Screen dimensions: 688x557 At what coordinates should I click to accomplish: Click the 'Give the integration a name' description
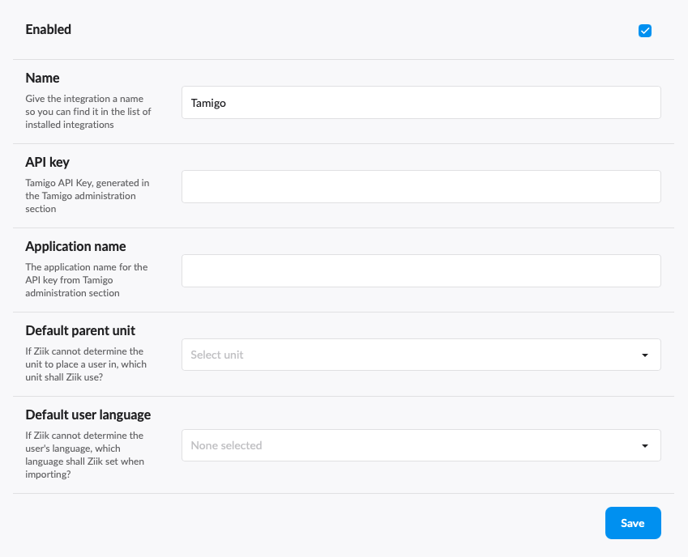coord(84,99)
